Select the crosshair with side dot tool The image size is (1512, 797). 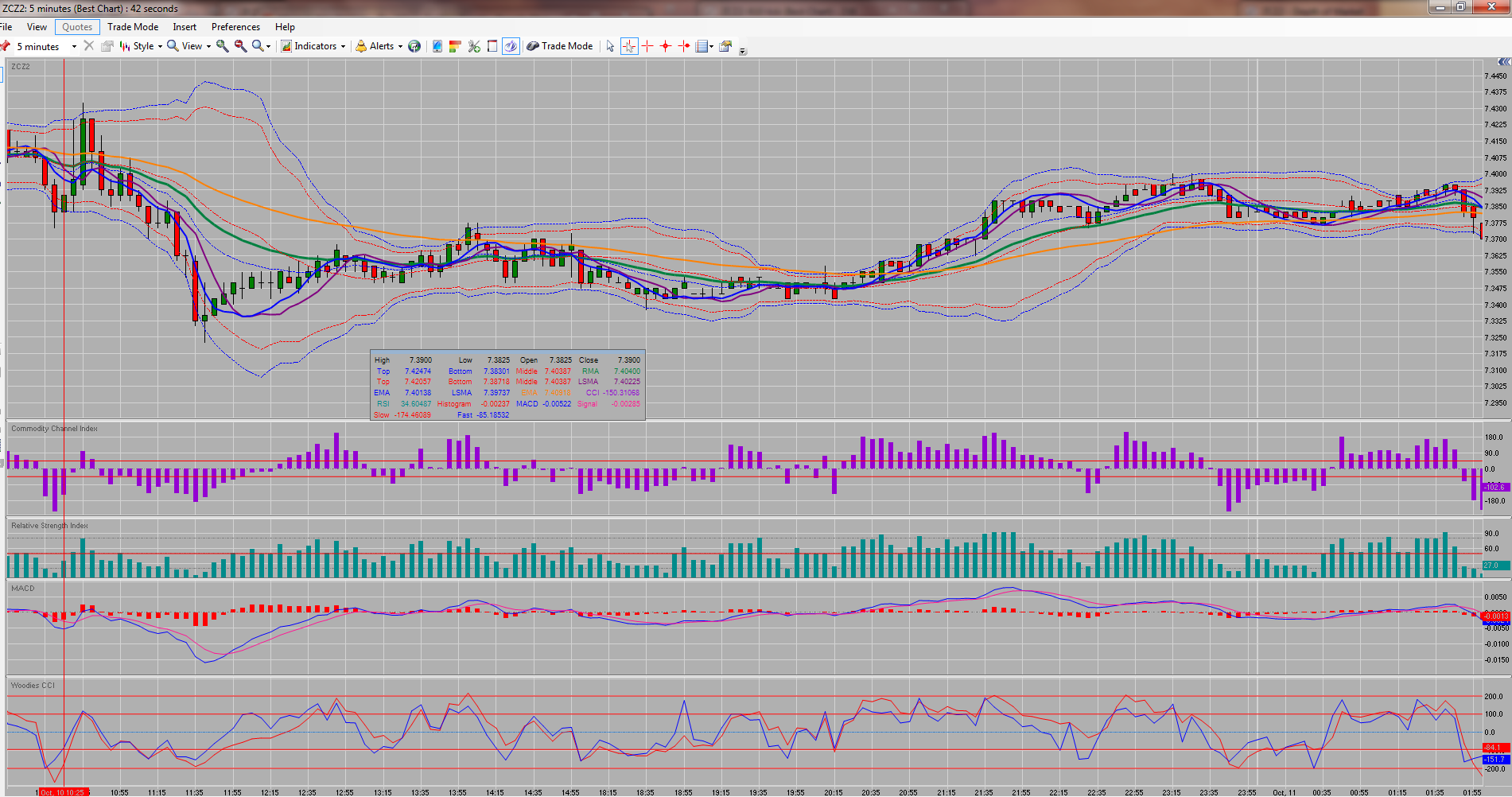tap(684, 46)
